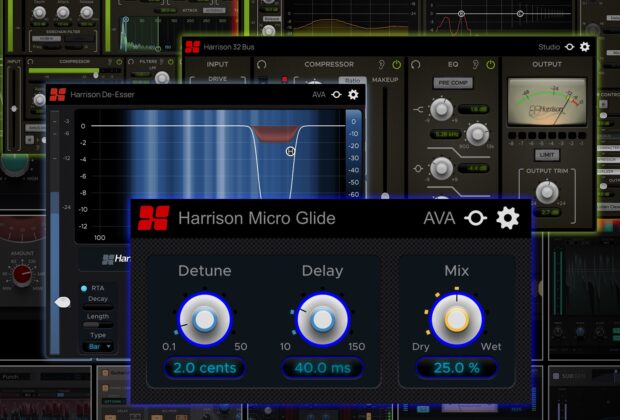Select the H frequency node on De-Esser graph
Image resolution: width=620 pixels, height=420 pixels.
click(290, 151)
